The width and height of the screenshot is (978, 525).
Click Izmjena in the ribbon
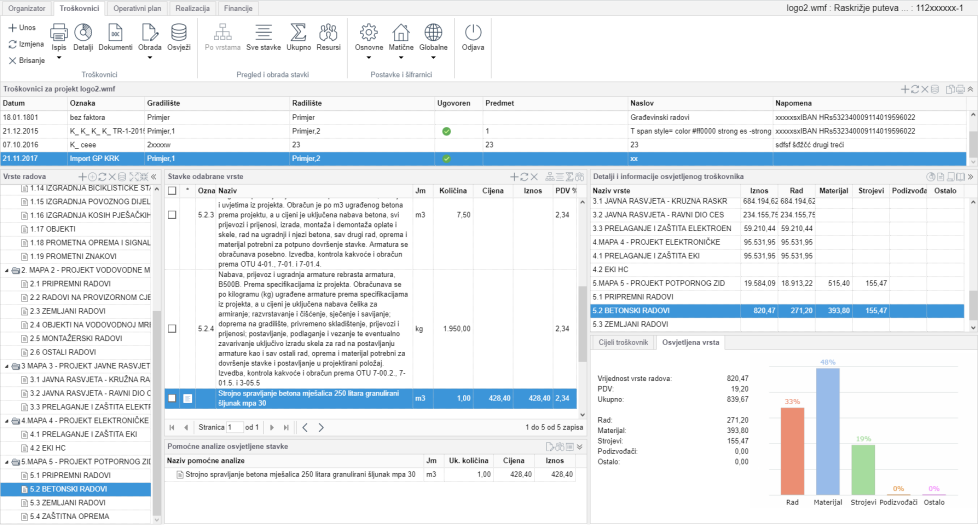[x=26, y=44]
